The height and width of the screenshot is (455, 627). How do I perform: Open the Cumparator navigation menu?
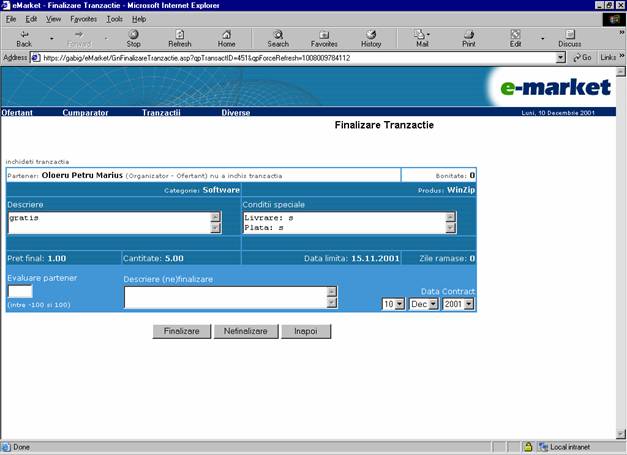coord(85,113)
